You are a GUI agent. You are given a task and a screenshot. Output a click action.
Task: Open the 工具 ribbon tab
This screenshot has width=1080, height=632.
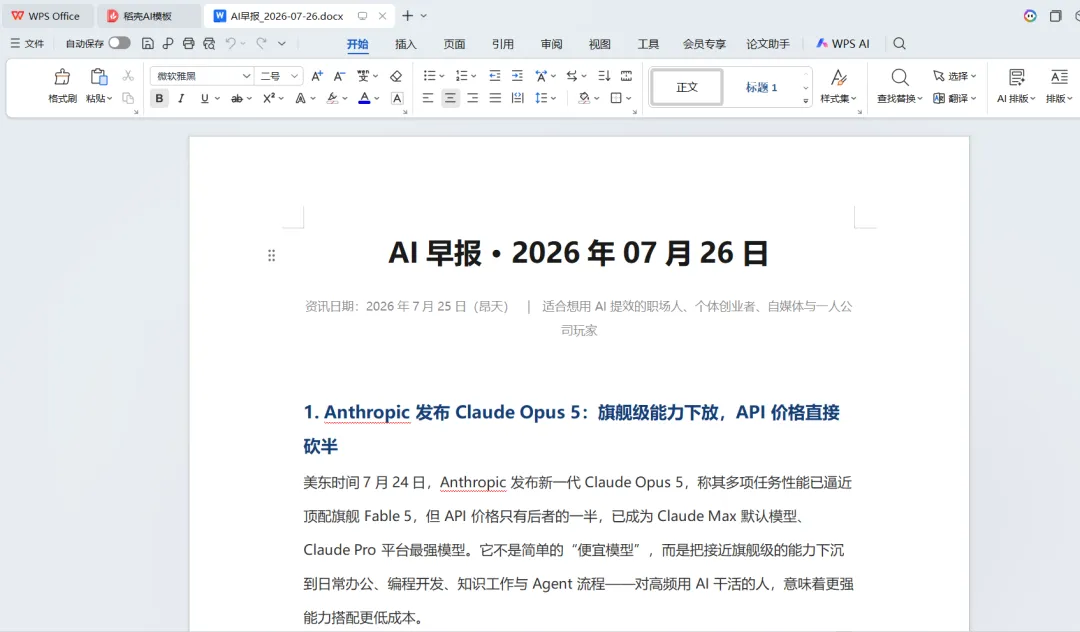648,43
